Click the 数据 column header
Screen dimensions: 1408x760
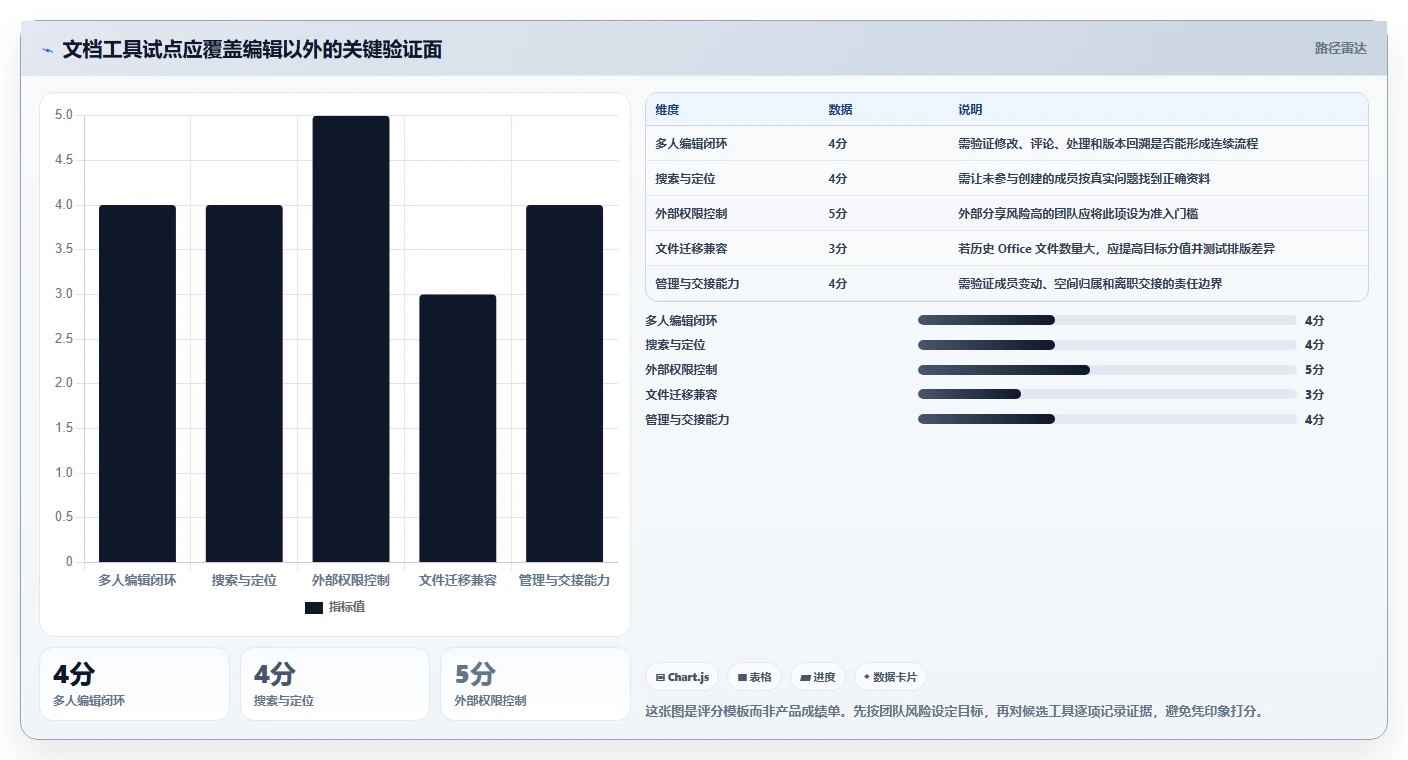(x=840, y=110)
